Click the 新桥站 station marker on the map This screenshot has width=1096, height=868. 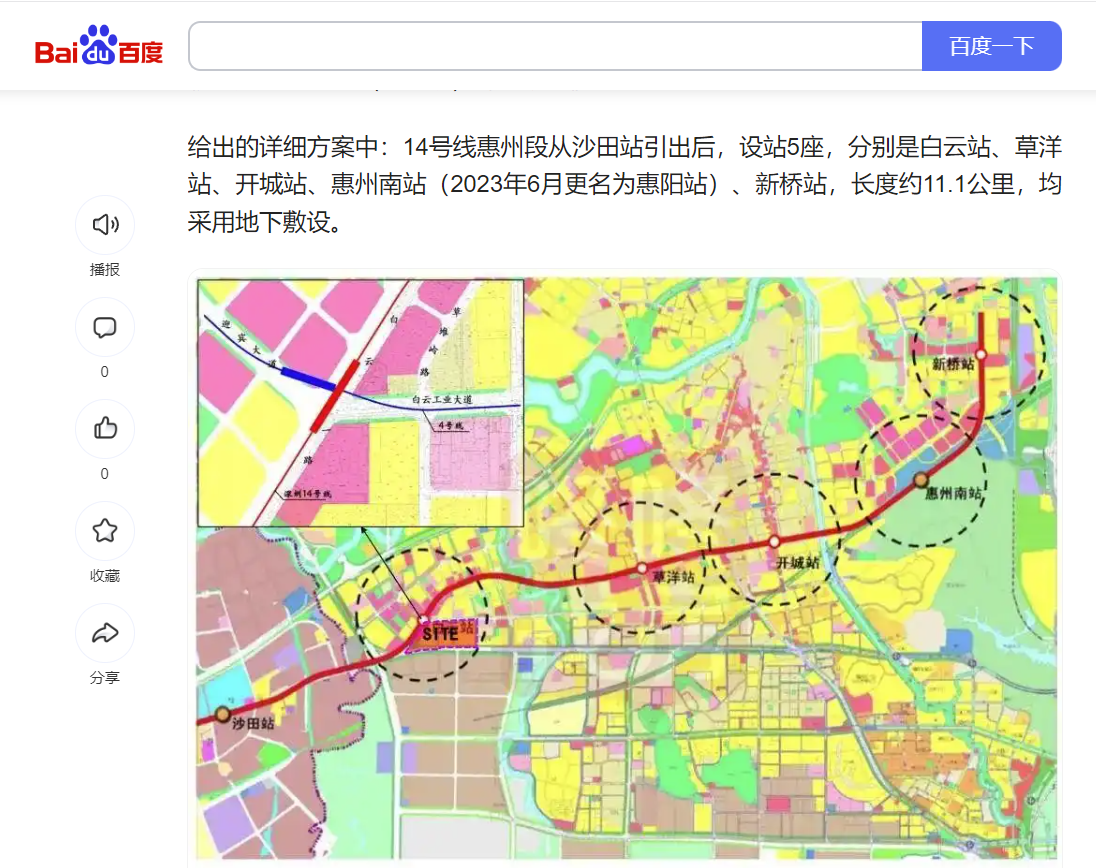point(981,354)
